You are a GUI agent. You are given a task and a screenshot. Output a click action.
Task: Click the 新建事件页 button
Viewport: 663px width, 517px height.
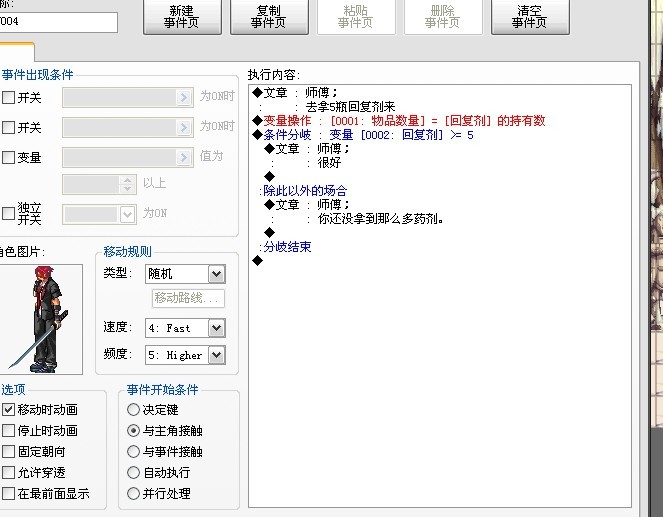click(182, 17)
